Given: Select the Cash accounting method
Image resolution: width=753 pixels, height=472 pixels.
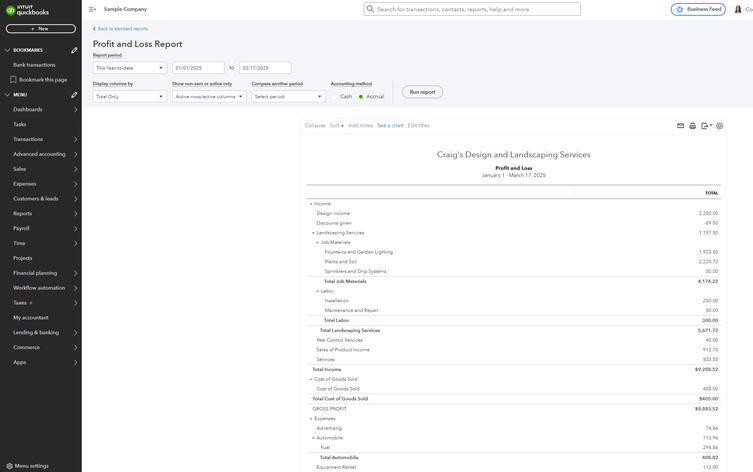Looking at the screenshot, I should [x=335, y=97].
